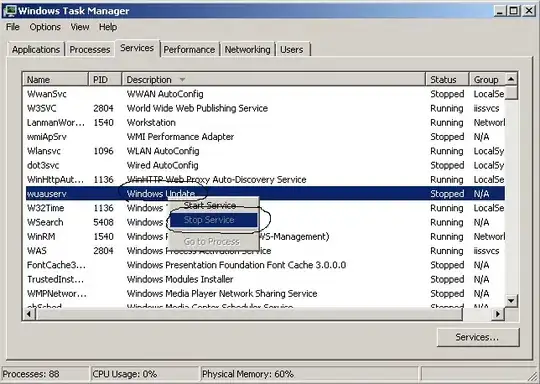Sort services by Status column header
The width and height of the screenshot is (540, 384).
click(x=447, y=80)
